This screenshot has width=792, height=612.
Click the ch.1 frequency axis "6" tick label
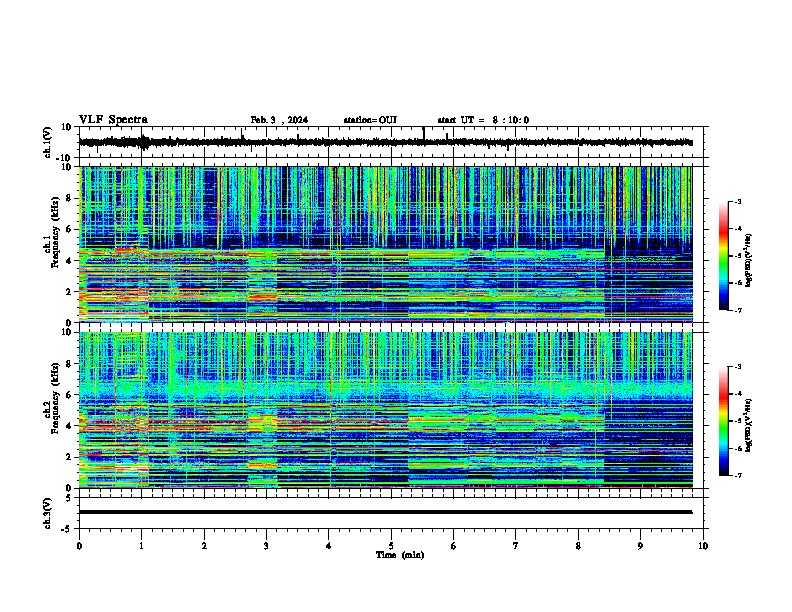[x=69, y=229]
